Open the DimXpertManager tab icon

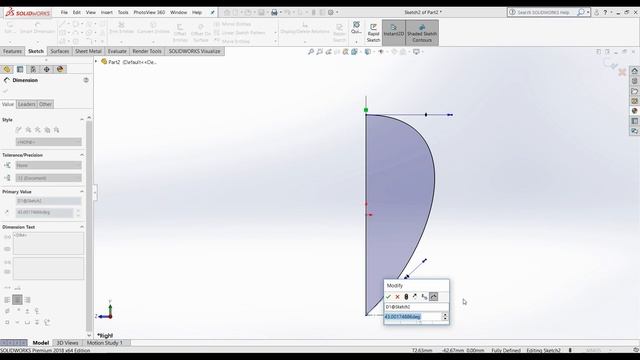[47, 69]
